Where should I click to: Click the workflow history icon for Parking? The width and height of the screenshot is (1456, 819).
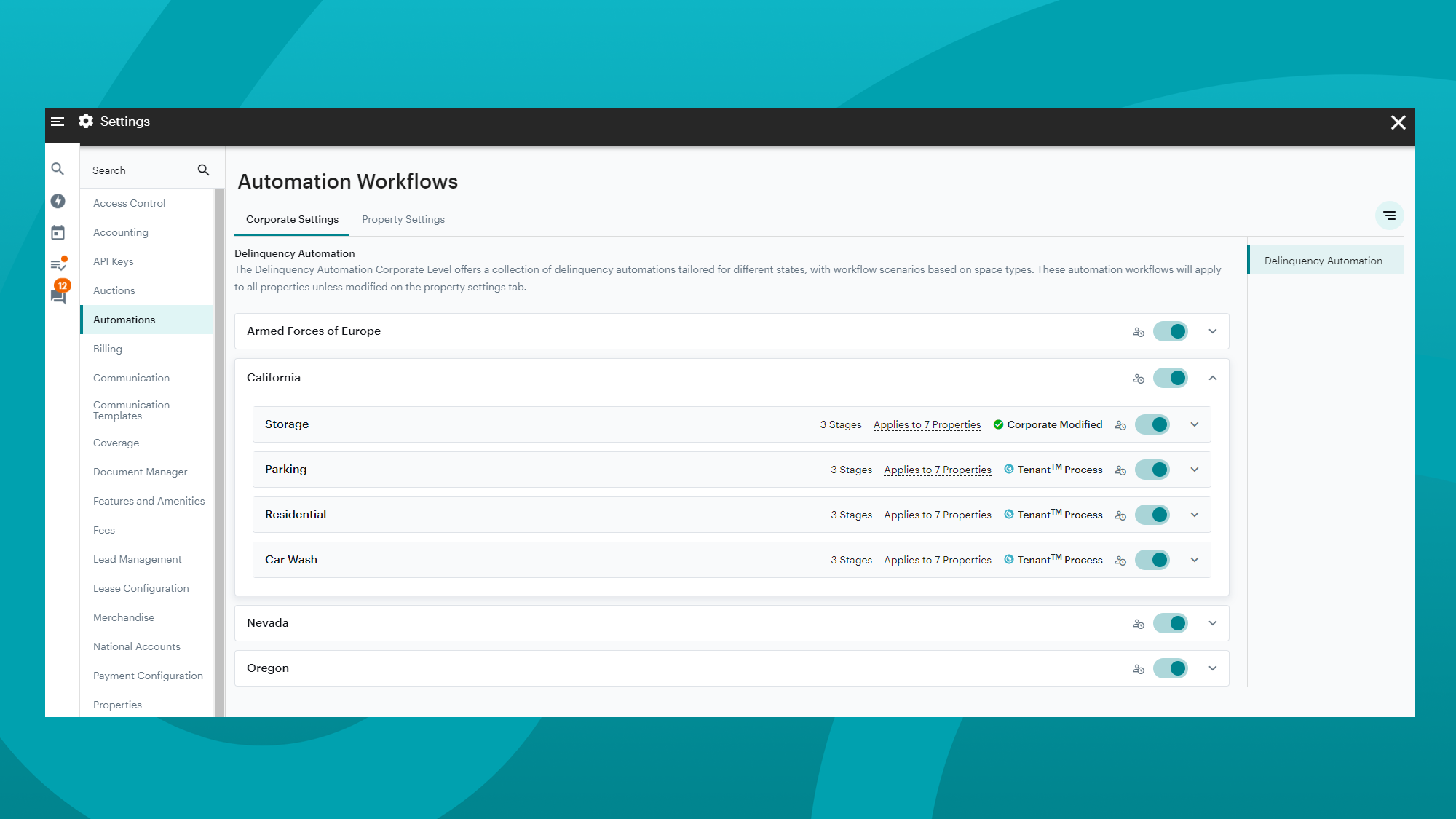(x=1121, y=470)
